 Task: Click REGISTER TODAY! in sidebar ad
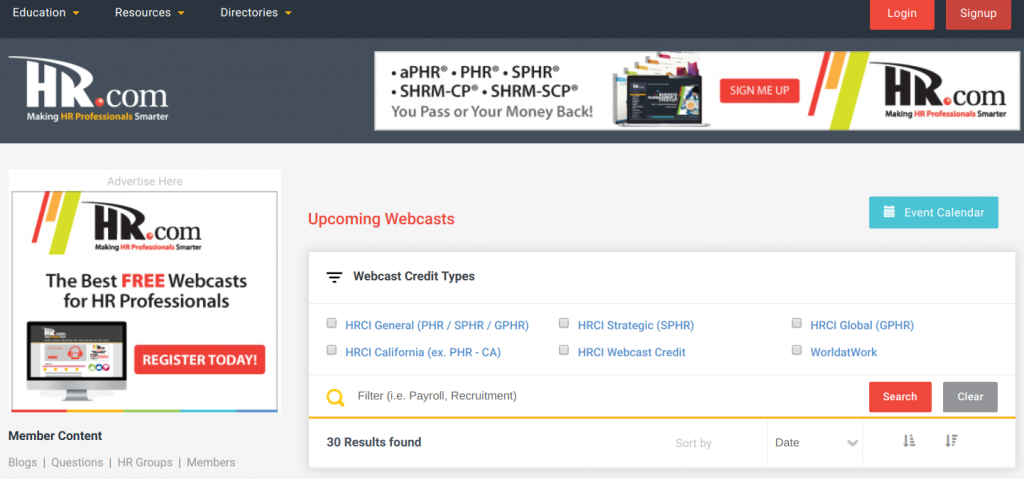coord(200,359)
